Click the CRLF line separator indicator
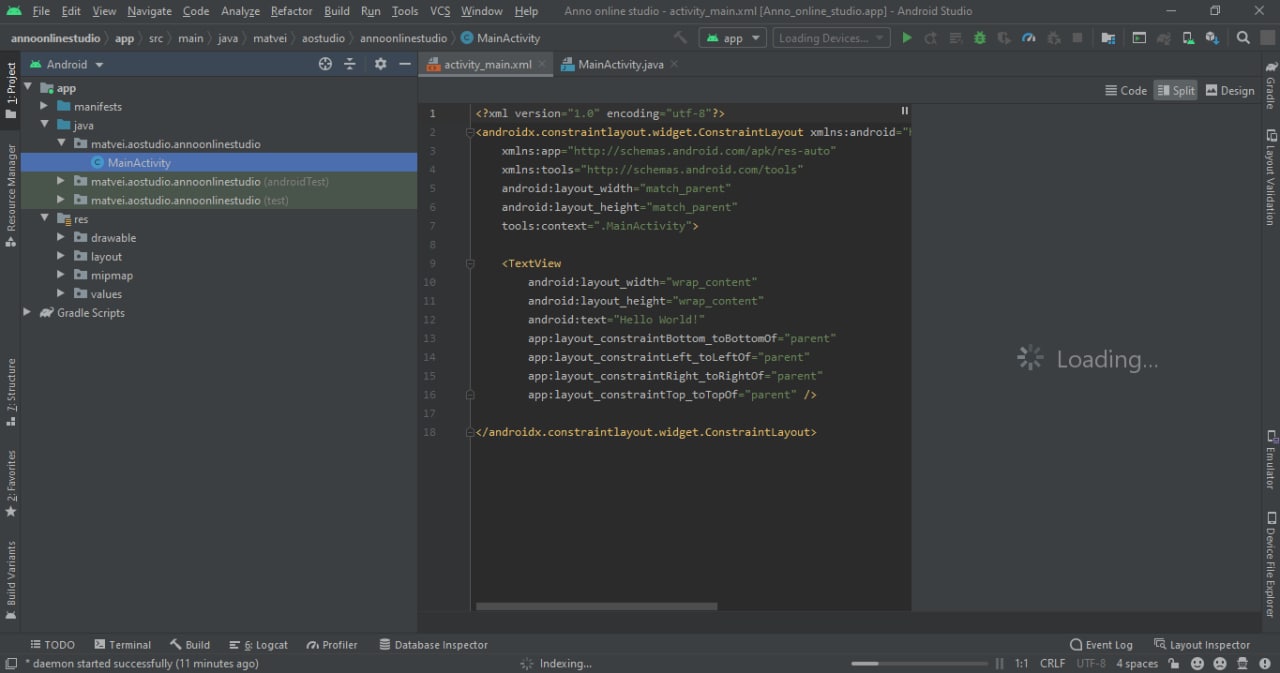The image size is (1280, 673). [1052, 663]
